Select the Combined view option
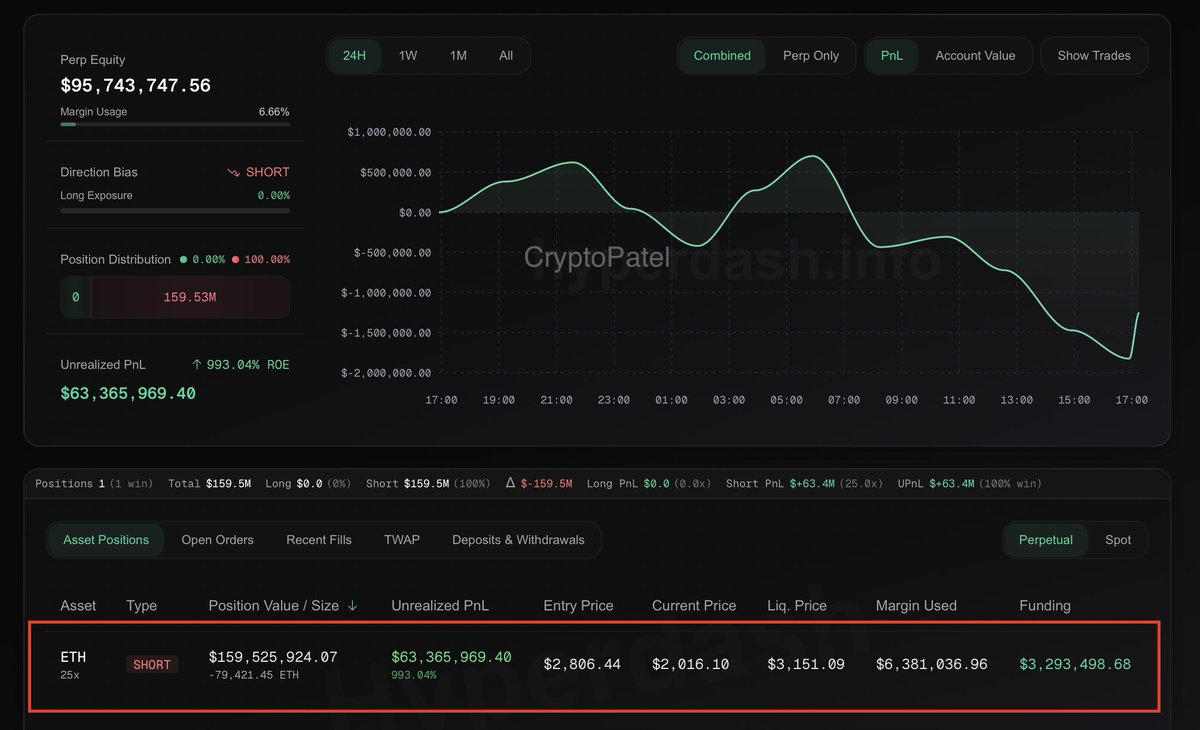This screenshot has width=1200, height=730. (722, 55)
